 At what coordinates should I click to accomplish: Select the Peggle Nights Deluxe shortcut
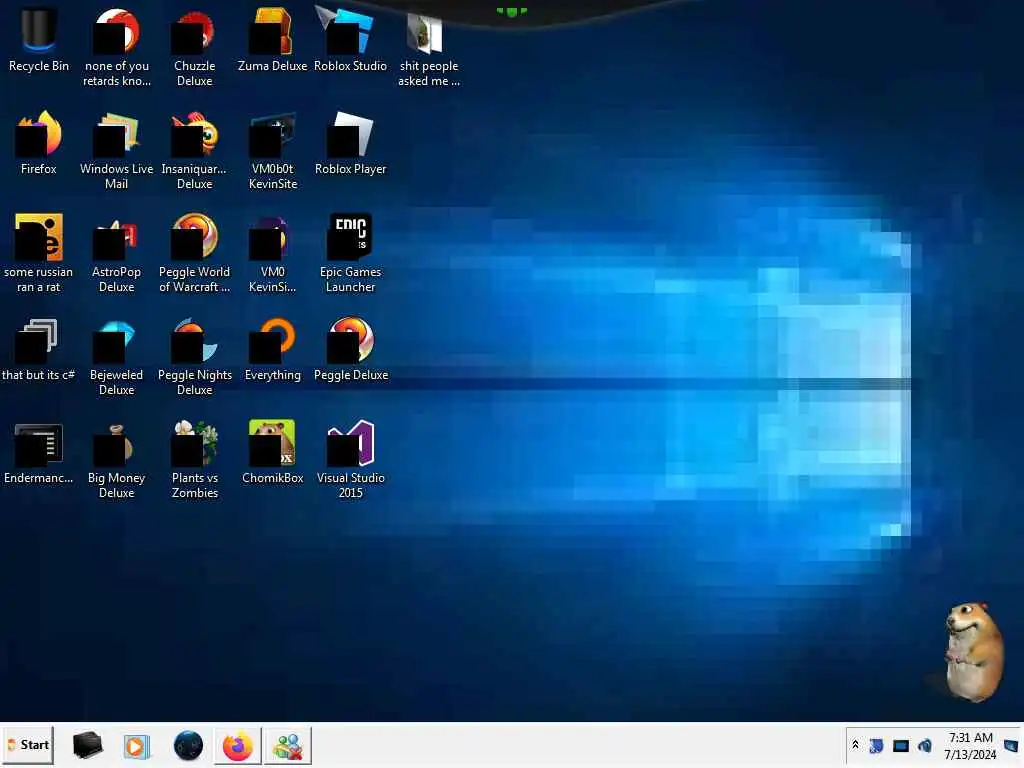pyautogui.click(x=195, y=357)
